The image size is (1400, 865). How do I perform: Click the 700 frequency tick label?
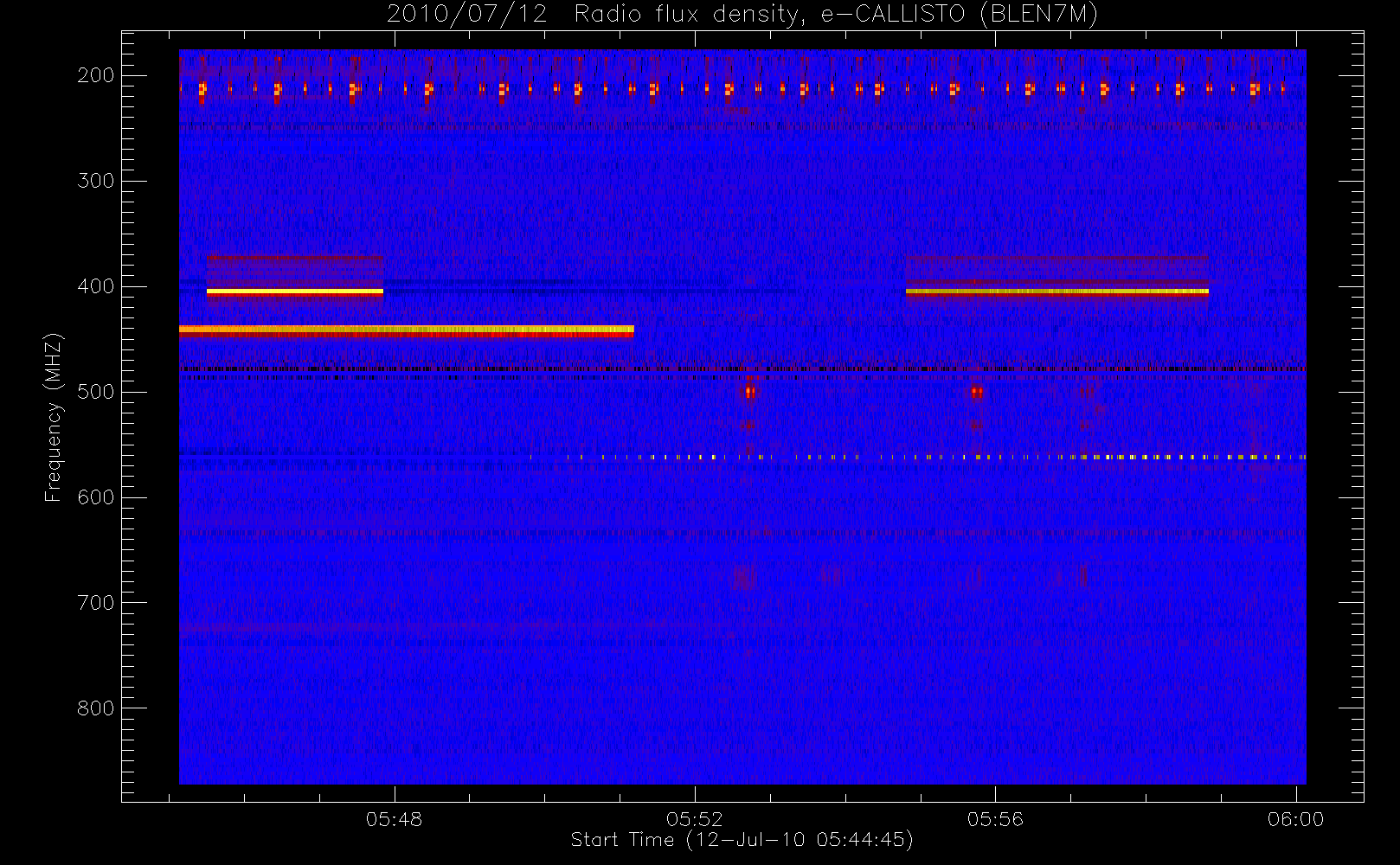(95, 603)
